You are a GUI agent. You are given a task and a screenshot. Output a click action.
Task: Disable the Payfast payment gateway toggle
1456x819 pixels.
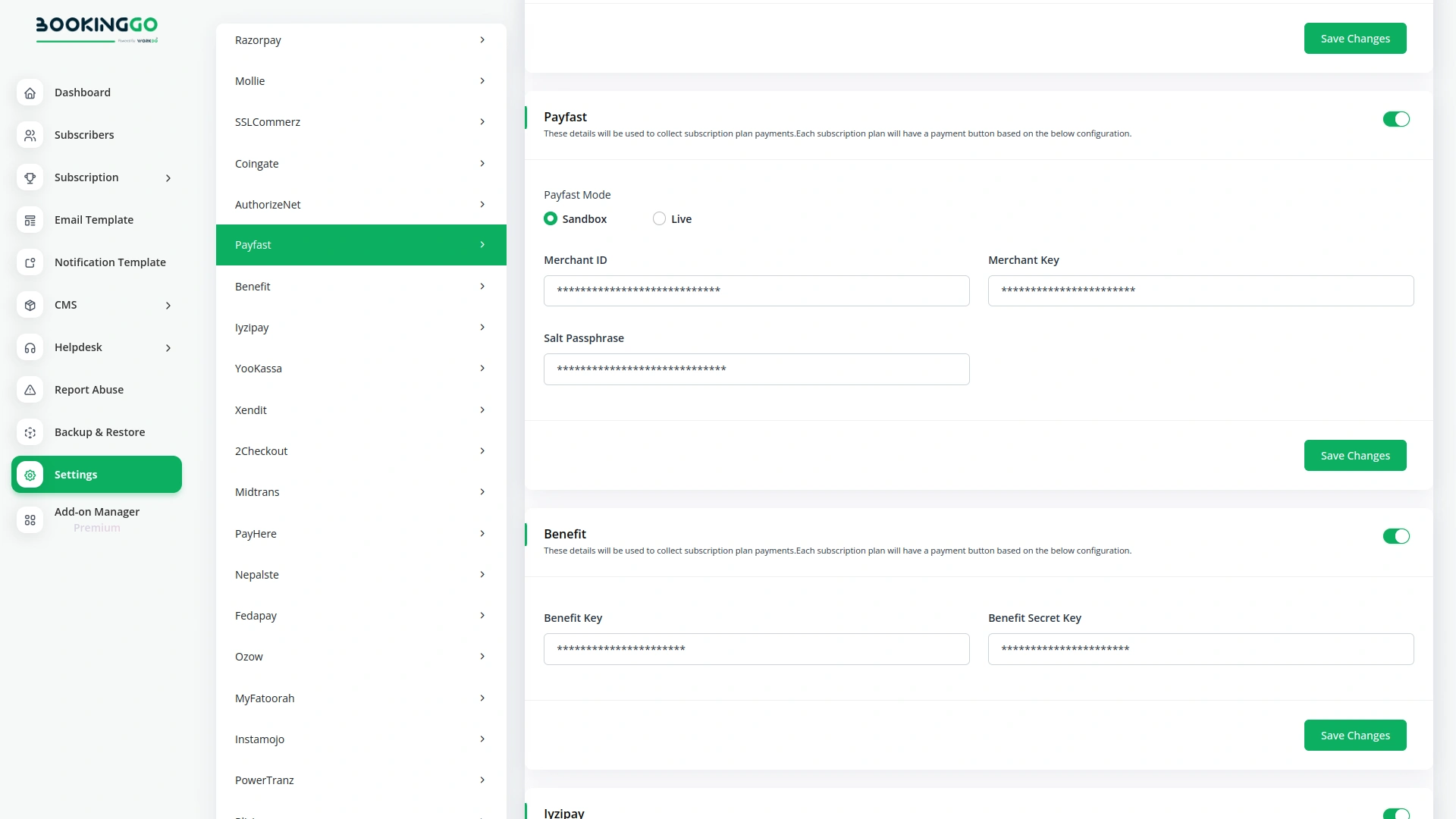pyautogui.click(x=1396, y=119)
